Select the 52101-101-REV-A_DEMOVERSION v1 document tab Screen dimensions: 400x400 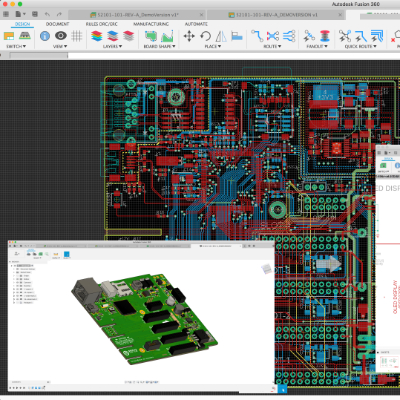[x=276, y=15]
